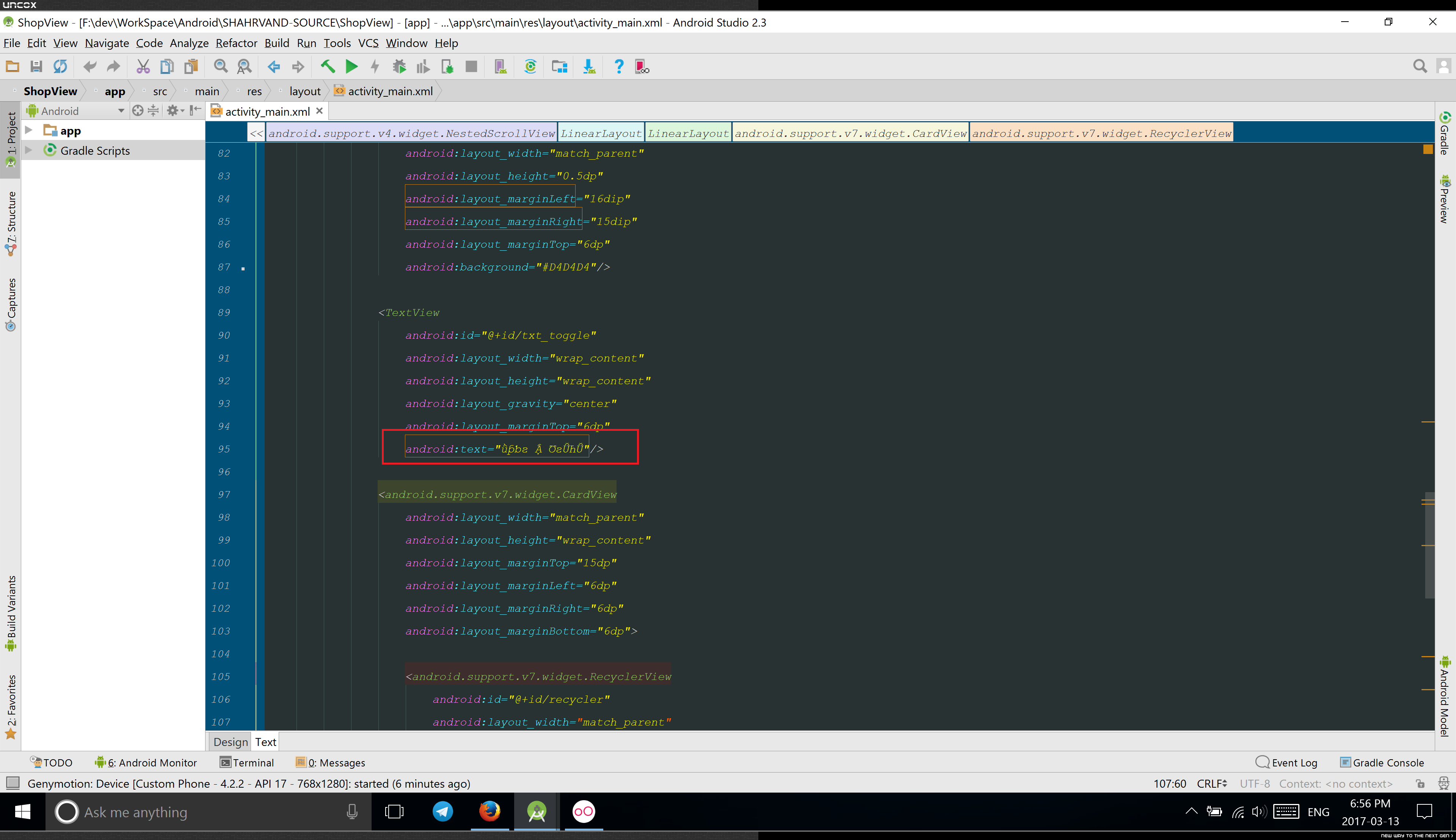
Task: Click the Debug app bug icon
Action: point(399,66)
